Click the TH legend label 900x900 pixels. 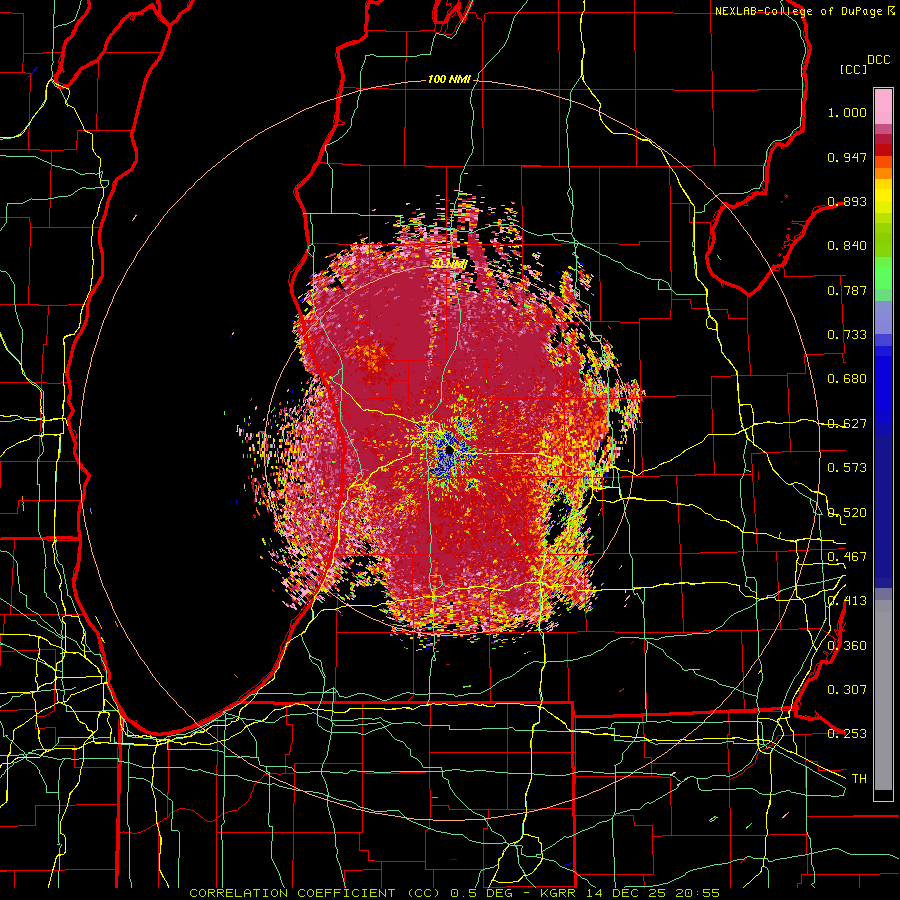pyautogui.click(x=859, y=779)
